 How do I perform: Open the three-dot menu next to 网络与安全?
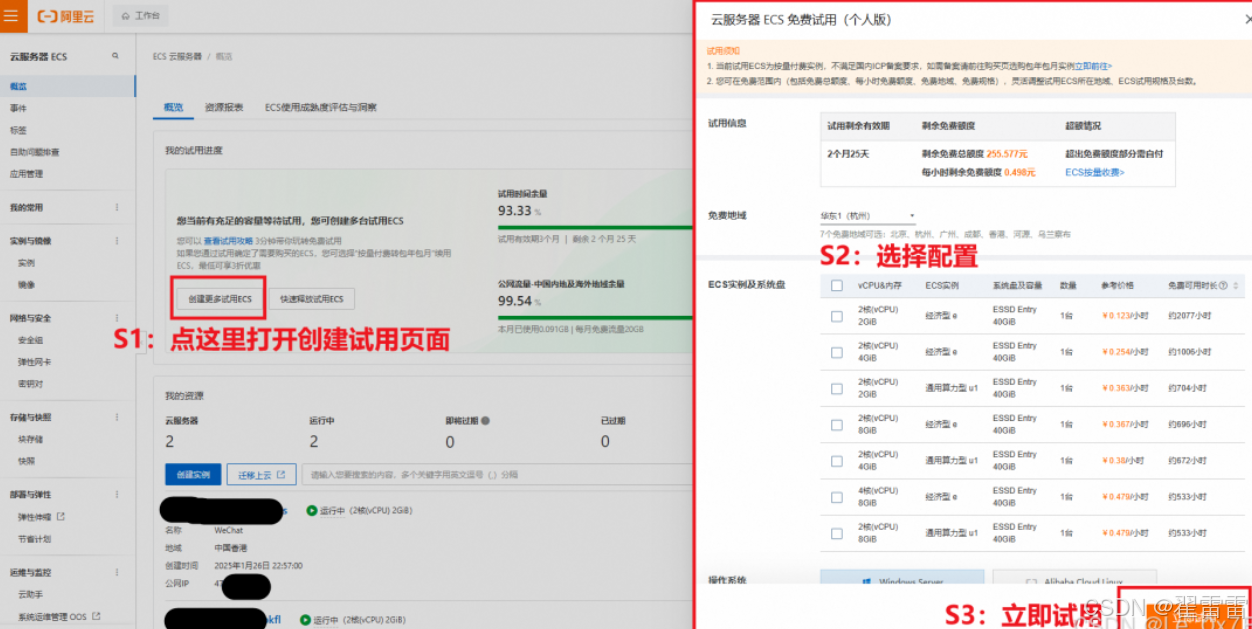coord(116,318)
